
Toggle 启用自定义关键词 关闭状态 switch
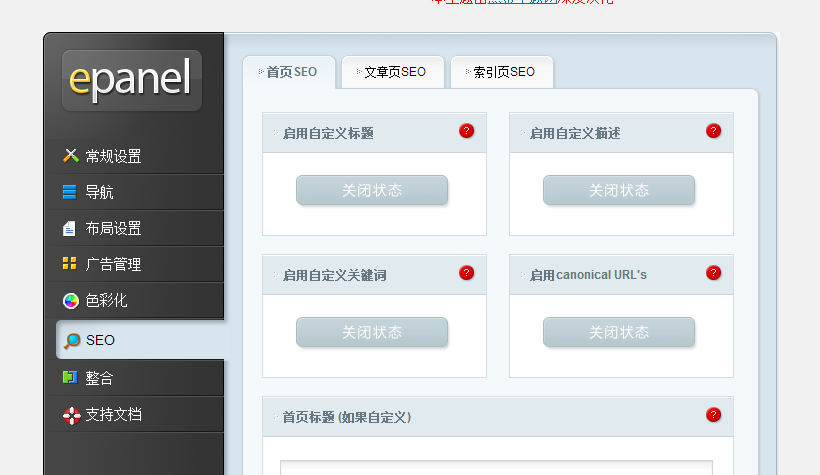click(372, 332)
